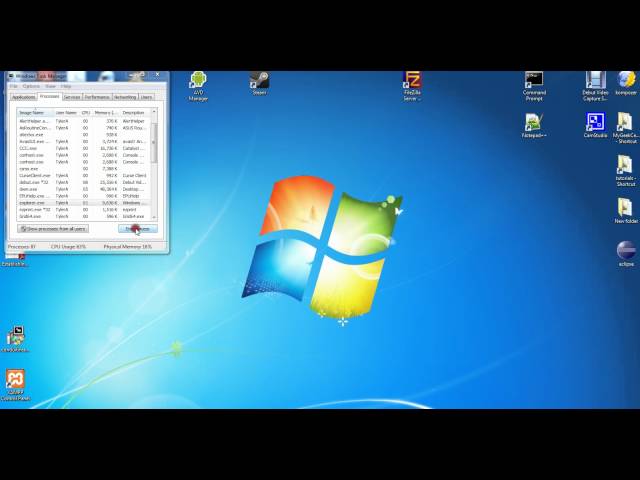Select the AvastUI.exe process row
The height and width of the screenshot is (480, 640).
click(x=84, y=142)
